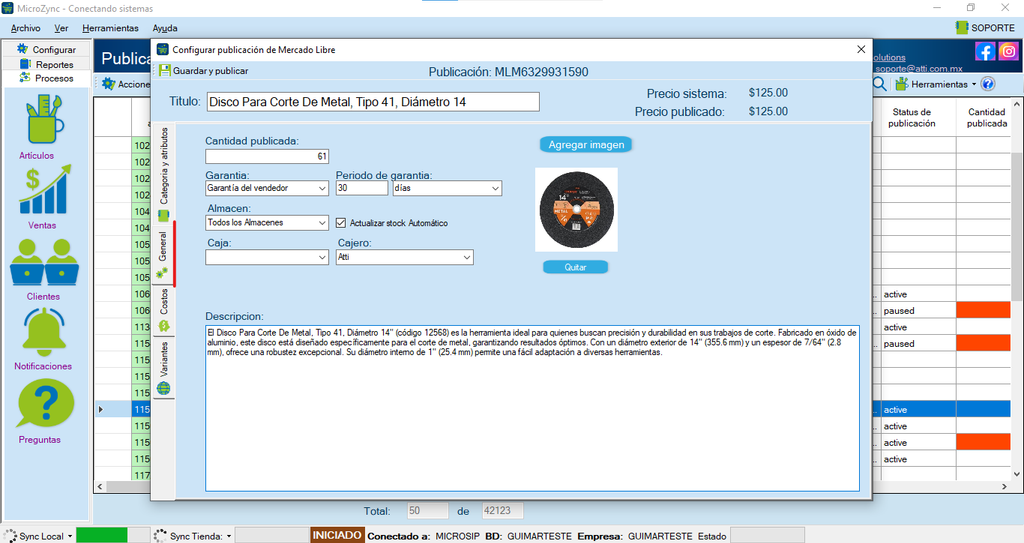Click the Status de publicación column header

[912, 118]
